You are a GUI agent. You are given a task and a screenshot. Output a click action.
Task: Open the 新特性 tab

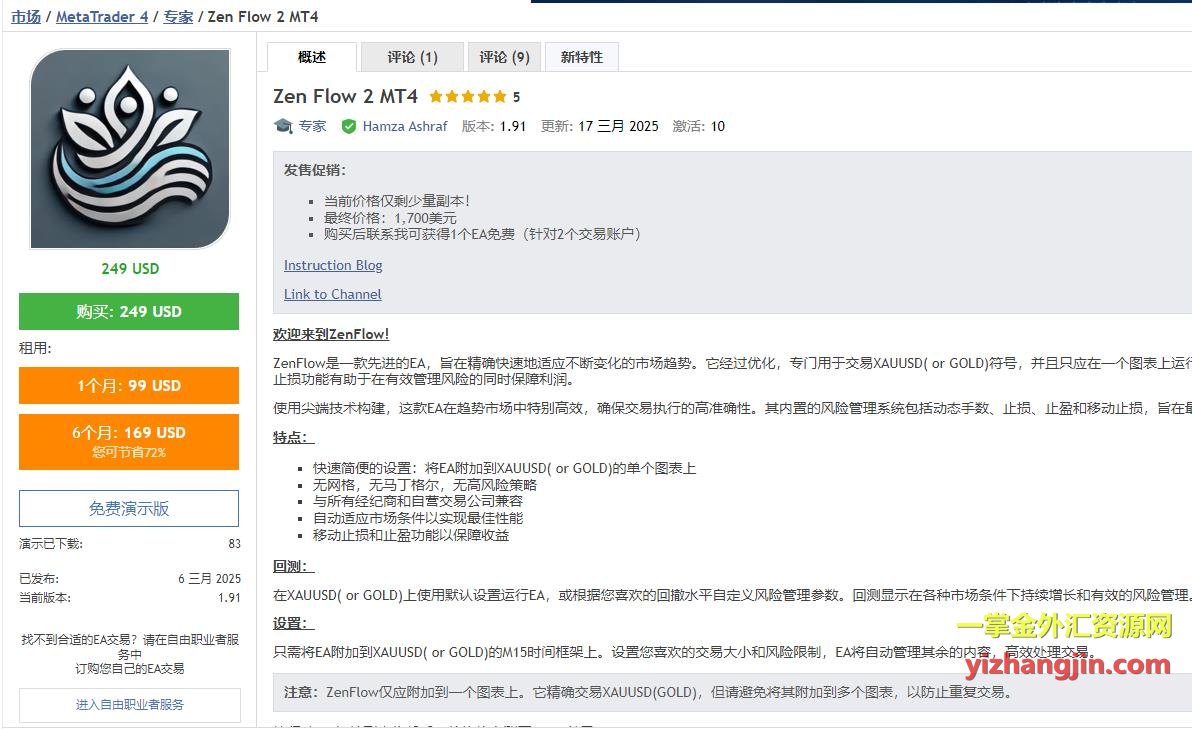pyautogui.click(x=582, y=57)
